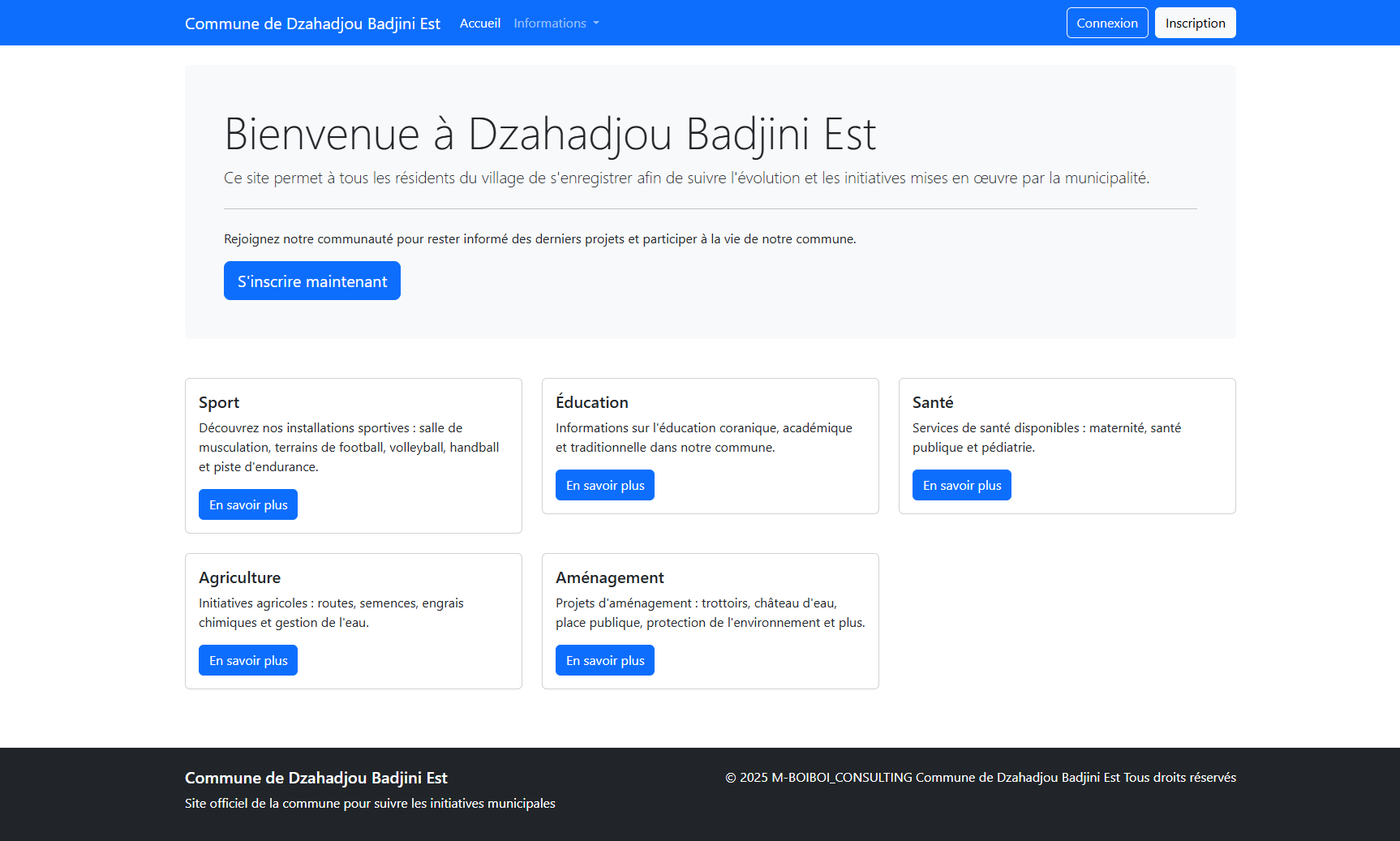This screenshot has width=1400, height=841.
Task: Click the footer copyright M-BOIBOI_CONSULTING text
Action: (980, 778)
